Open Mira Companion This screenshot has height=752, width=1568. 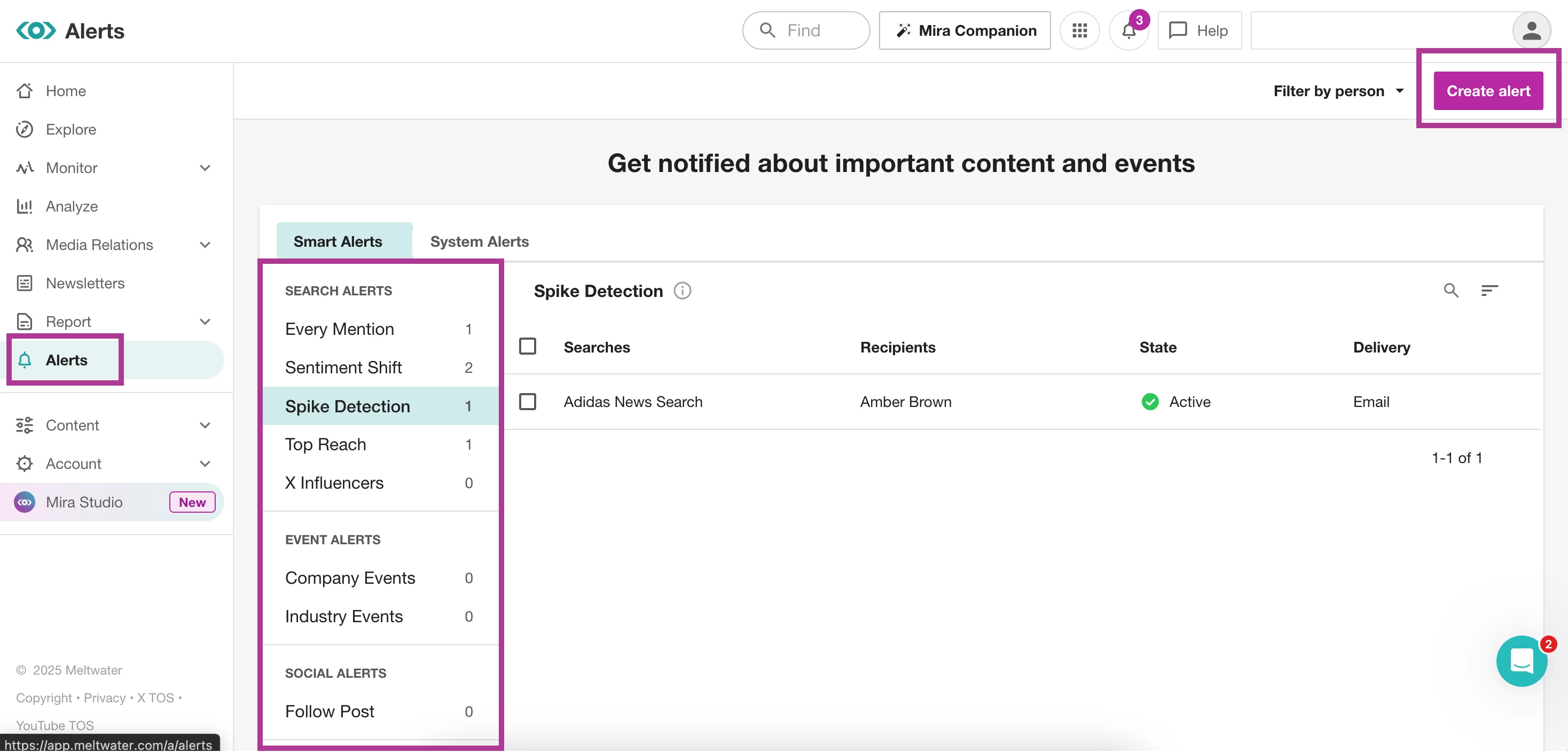[x=964, y=30]
